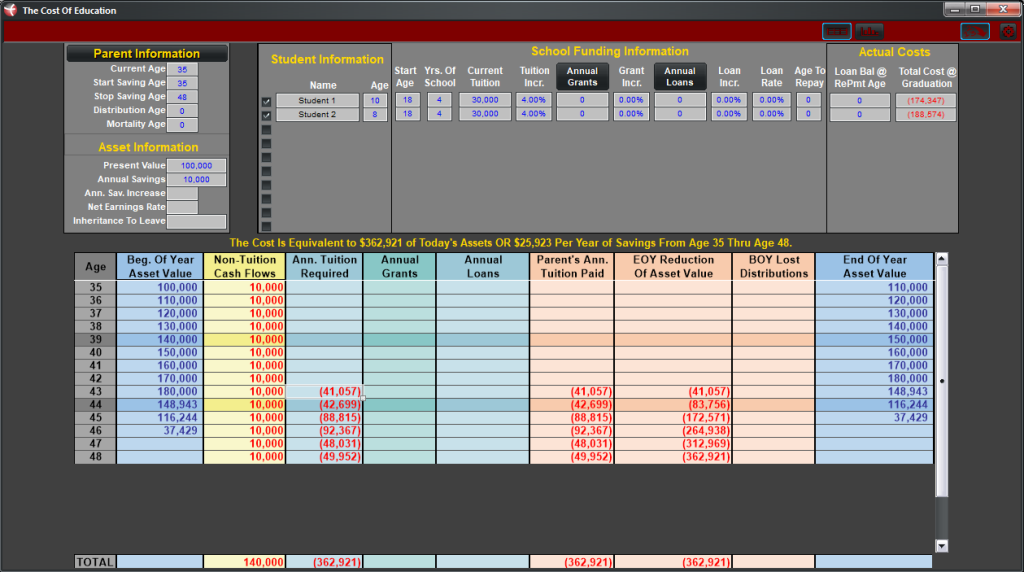Click the Student 2 name button
Viewport: 1024px width, 572px height.
point(317,114)
